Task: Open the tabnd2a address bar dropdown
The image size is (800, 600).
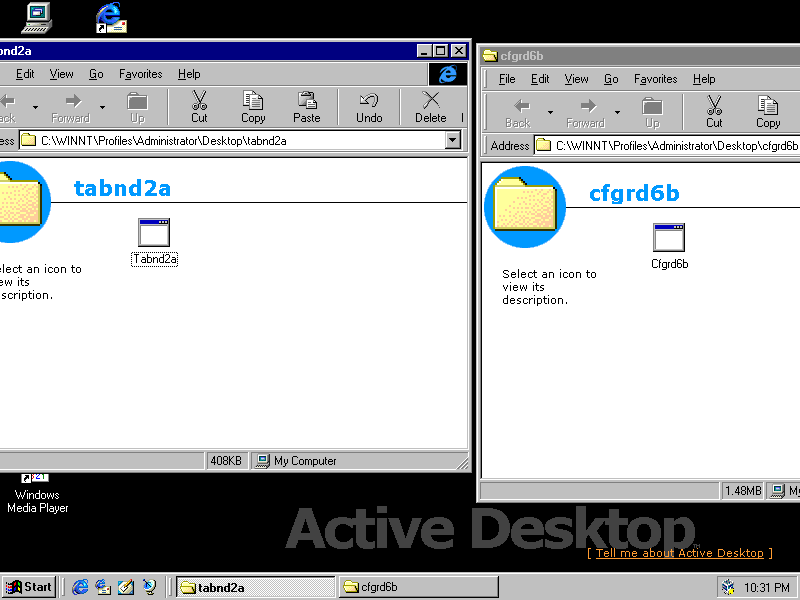Action: tap(453, 140)
